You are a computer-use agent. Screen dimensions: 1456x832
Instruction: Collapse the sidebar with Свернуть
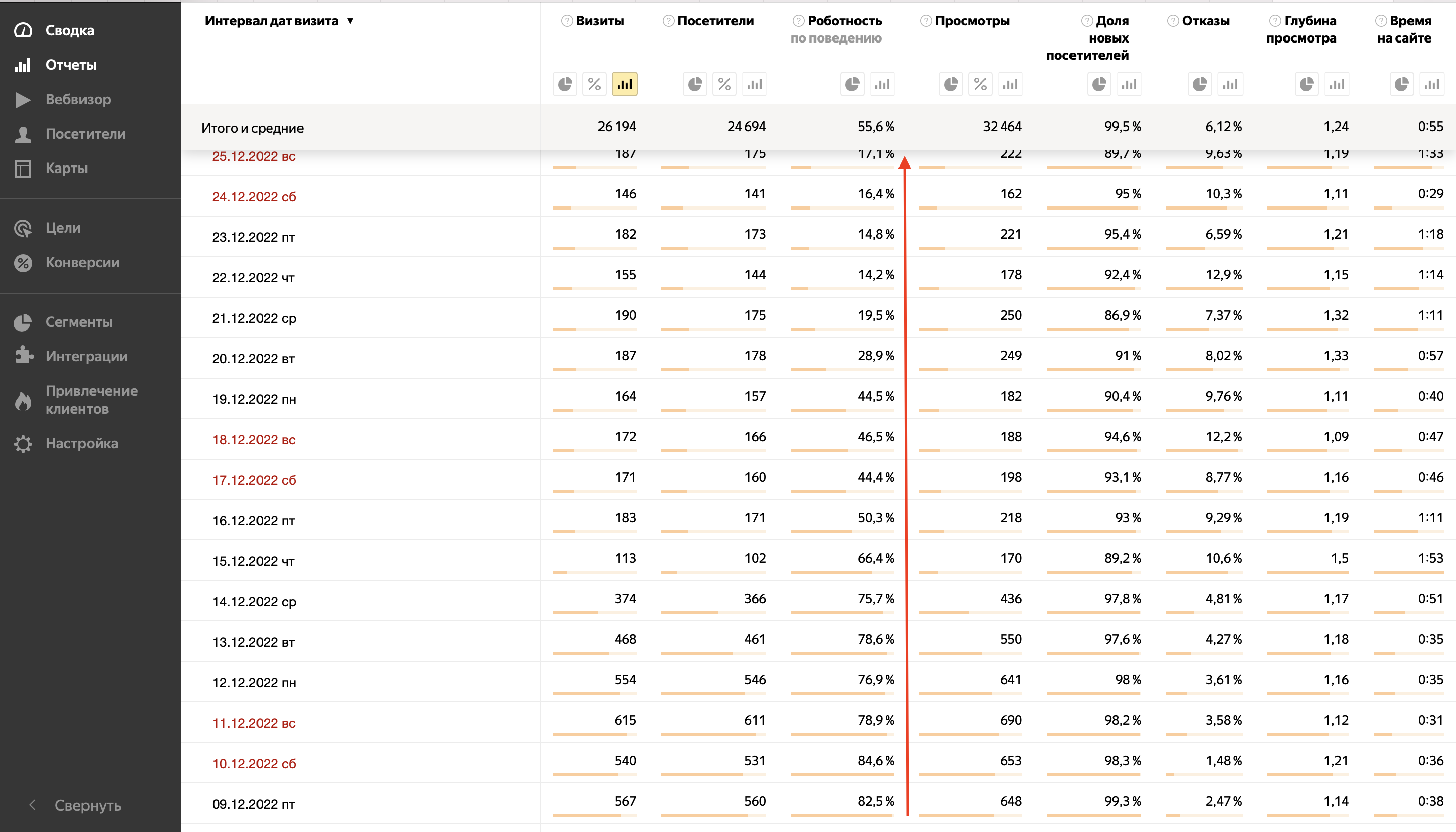pos(76,805)
